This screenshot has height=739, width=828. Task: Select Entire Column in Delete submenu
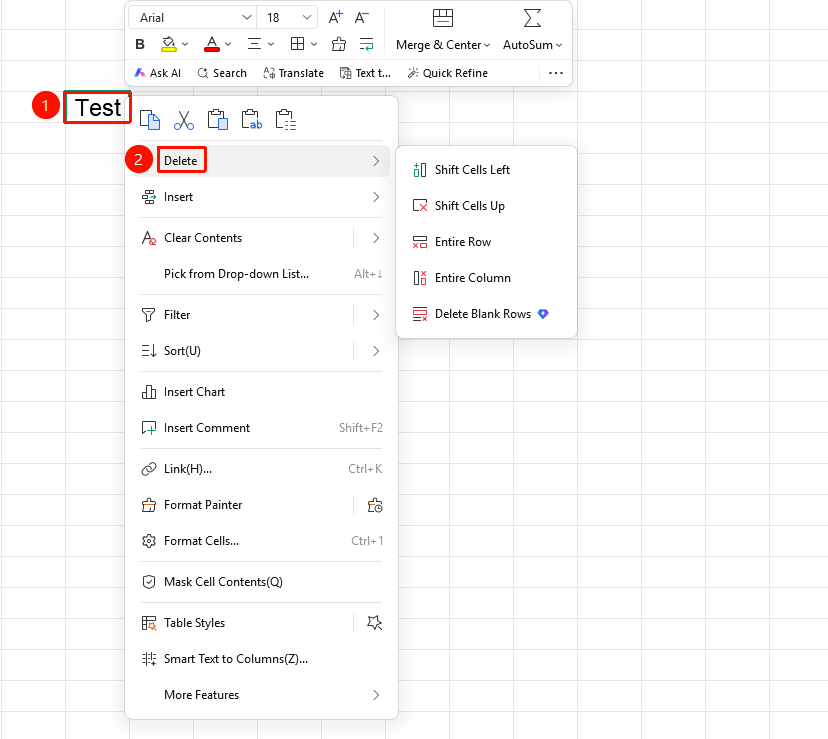[486, 278]
